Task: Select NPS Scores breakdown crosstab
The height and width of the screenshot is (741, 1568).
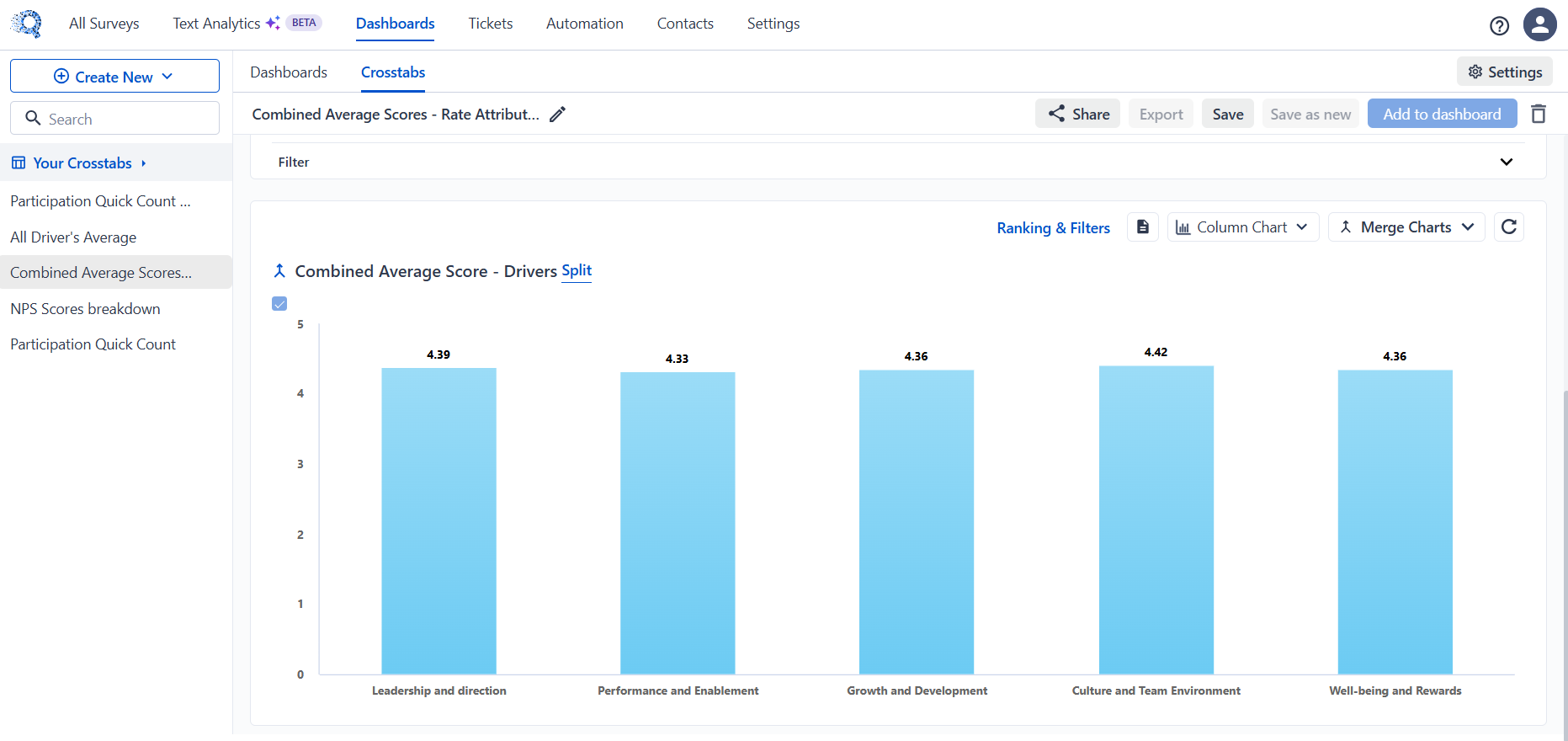Action: (85, 309)
